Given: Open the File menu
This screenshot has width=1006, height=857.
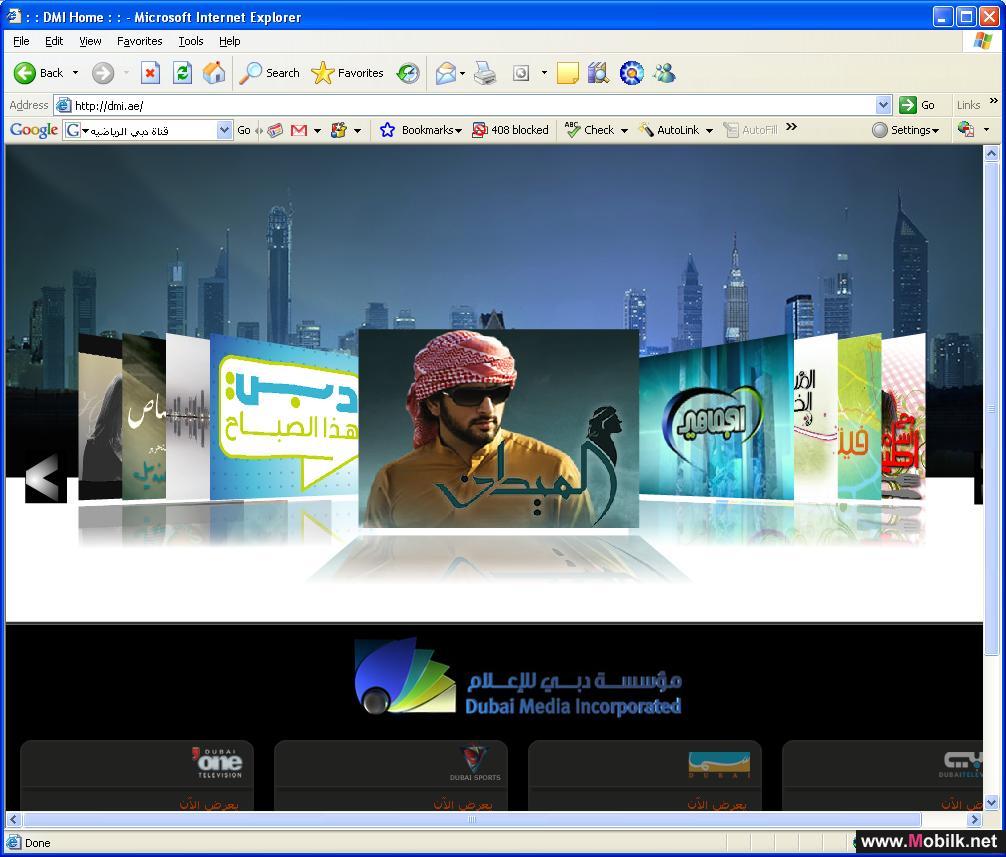Looking at the screenshot, I should pos(21,41).
